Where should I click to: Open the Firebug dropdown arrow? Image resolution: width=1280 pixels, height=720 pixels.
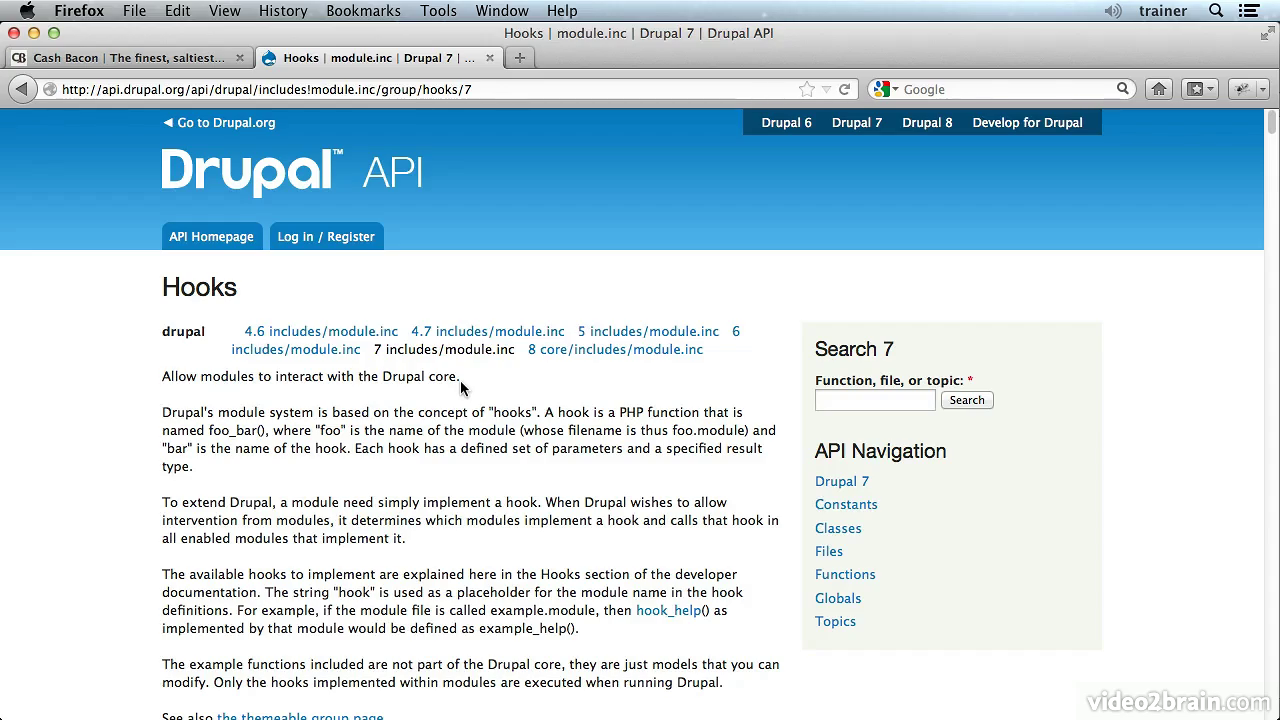point(1262,89)
